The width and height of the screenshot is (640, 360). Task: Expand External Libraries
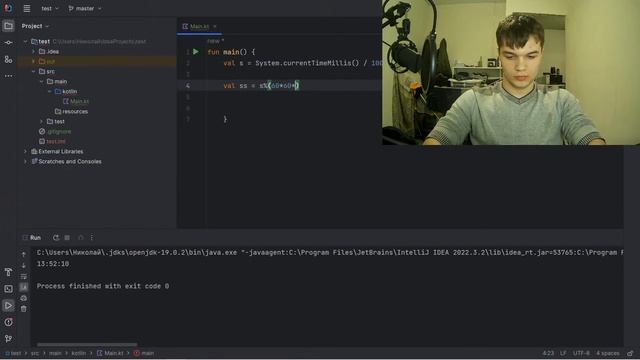click(x=25, y=151)
